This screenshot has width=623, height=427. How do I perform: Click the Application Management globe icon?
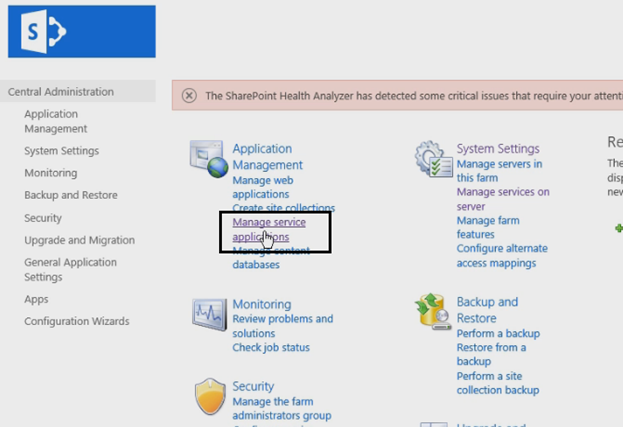coord(209,159)
